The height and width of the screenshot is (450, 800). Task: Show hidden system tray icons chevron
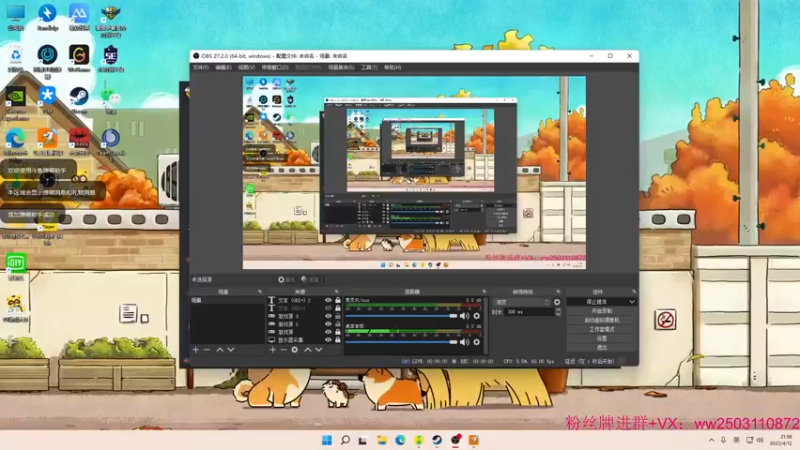[x=711, y=440]
